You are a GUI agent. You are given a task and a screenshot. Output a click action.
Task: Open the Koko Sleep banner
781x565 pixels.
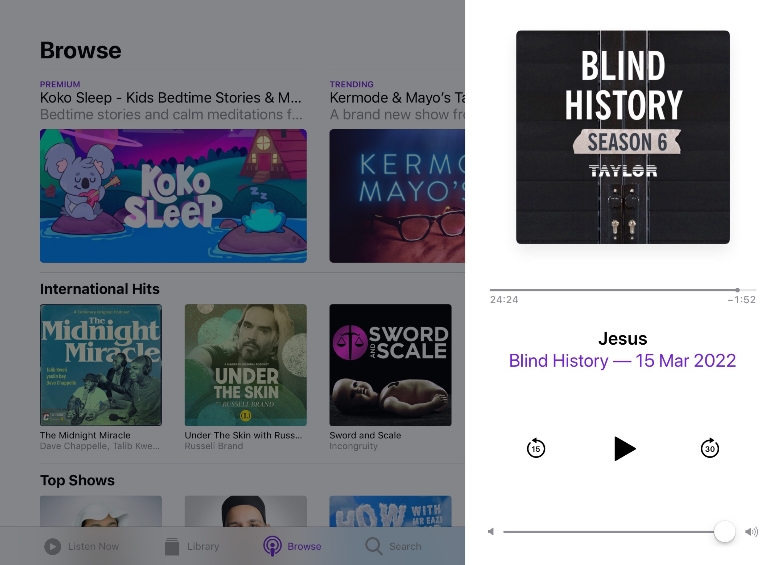(173, 196)
